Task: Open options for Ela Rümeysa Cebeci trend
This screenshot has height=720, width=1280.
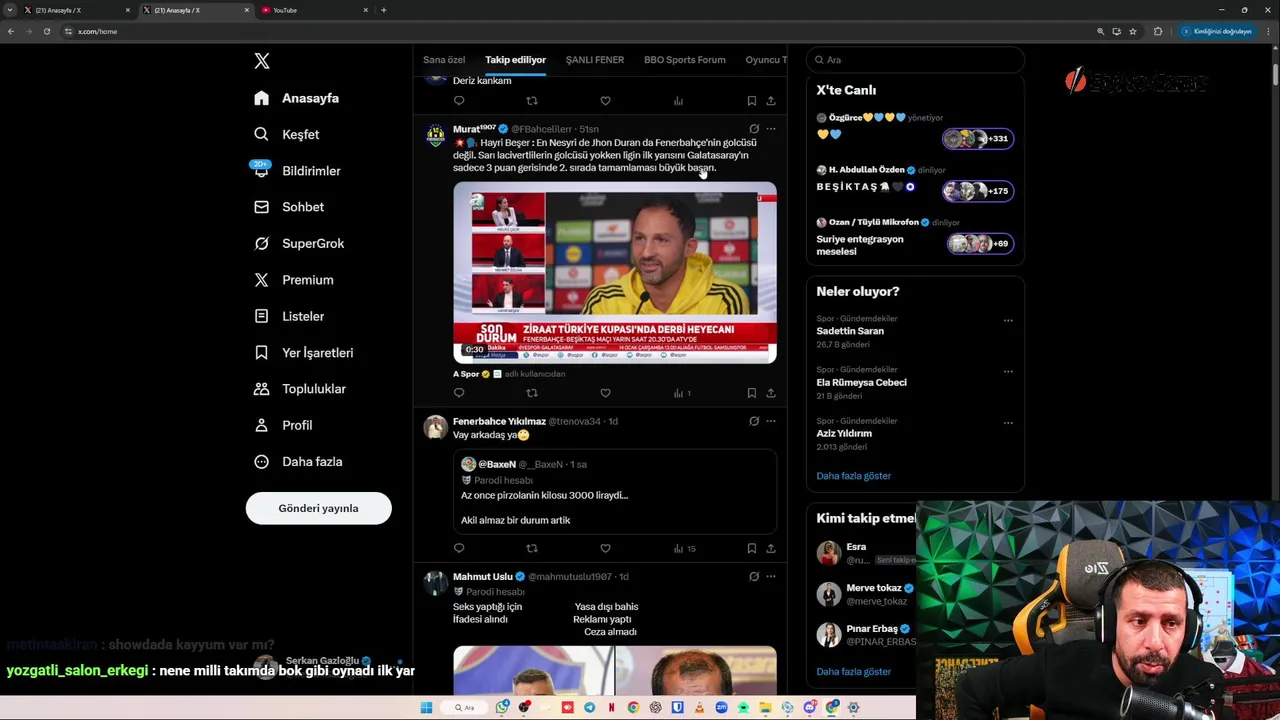Action: point(1008,372)
